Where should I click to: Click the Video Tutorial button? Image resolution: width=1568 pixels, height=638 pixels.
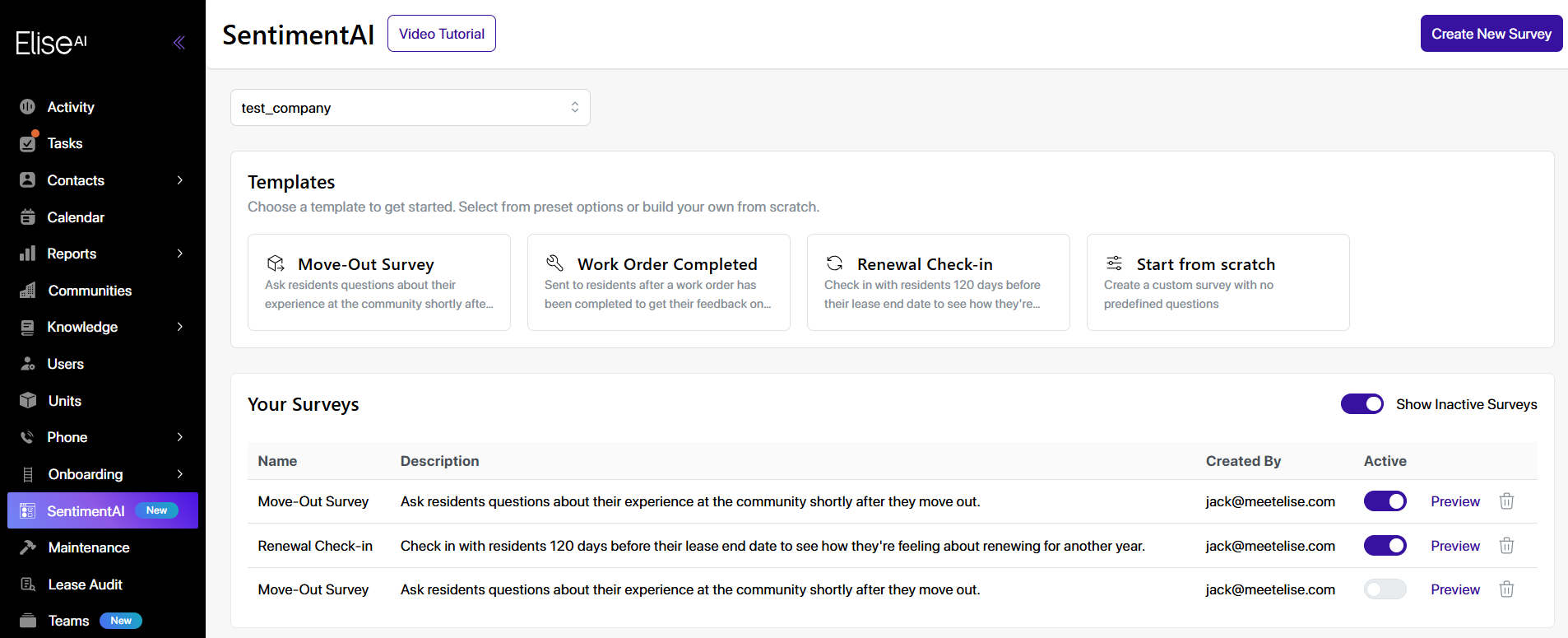tap(442, 34)
